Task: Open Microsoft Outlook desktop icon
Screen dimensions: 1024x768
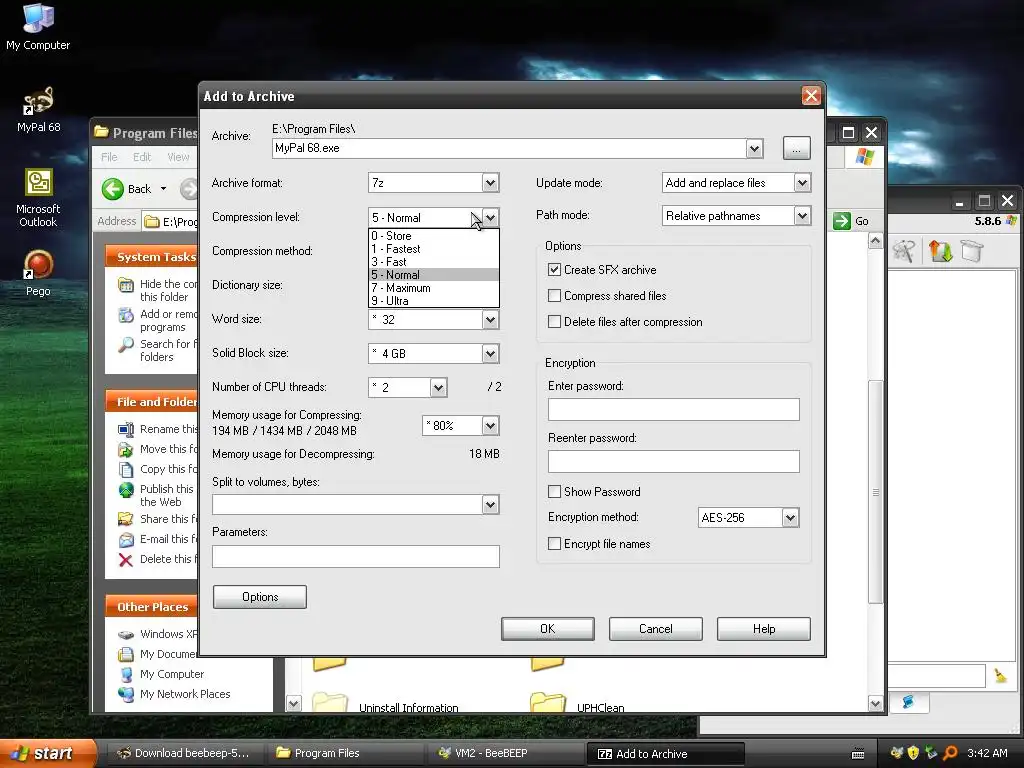Action: click(x=38, y=198)
